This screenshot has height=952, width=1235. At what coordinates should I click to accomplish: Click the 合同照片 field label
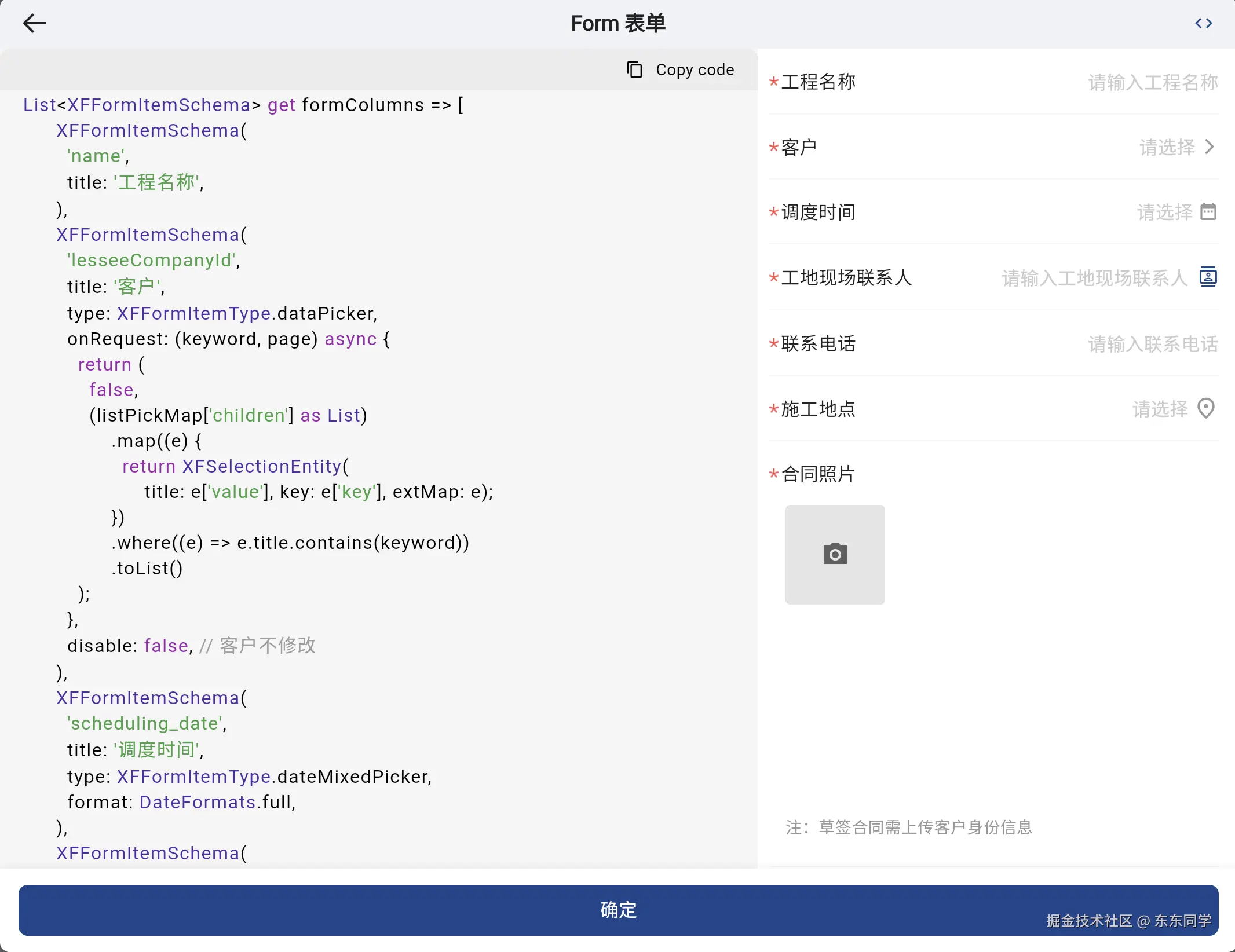tap(817, 474)
